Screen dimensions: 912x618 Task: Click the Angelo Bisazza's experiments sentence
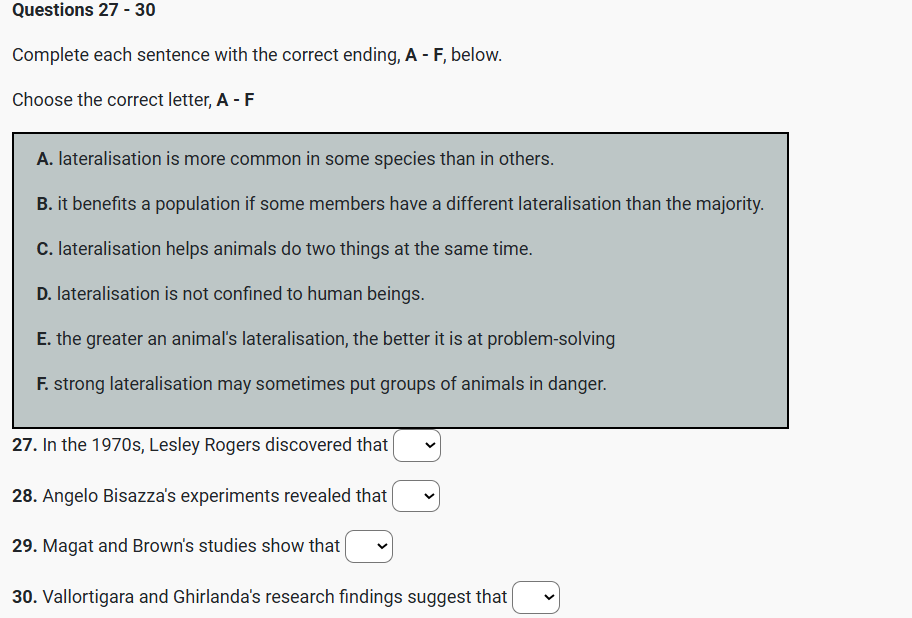pyautogui.click(x=215, y=496)
